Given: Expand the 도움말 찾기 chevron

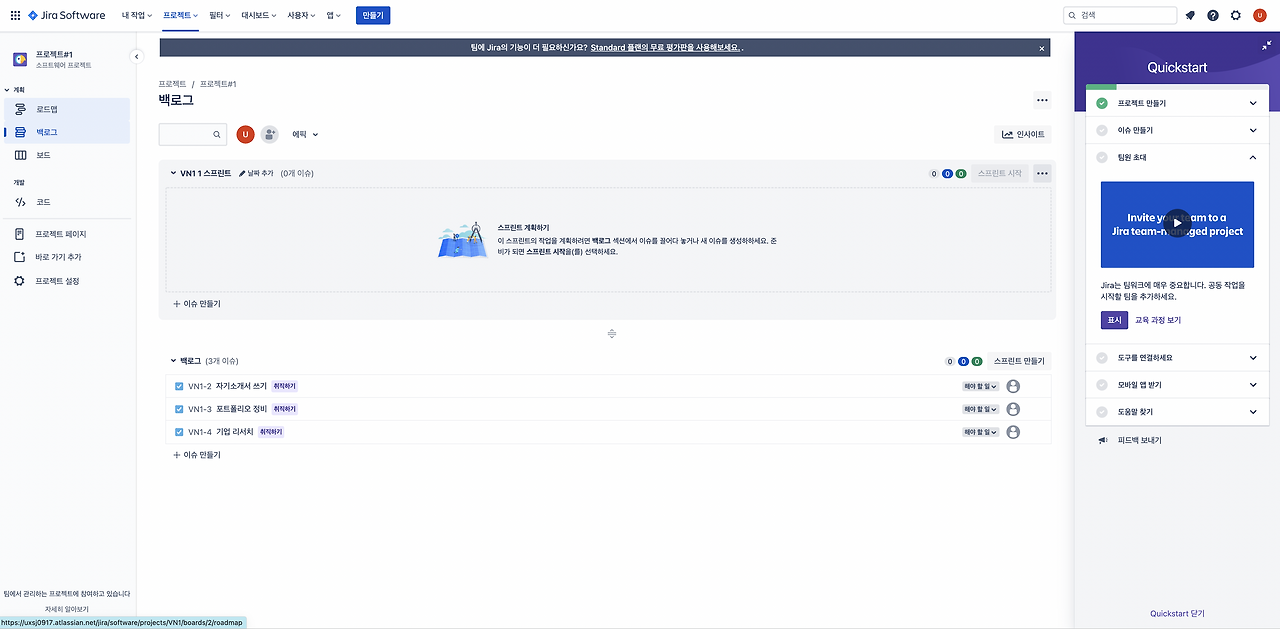Looking at the screenshot, I should click(x=1253, y=411).
